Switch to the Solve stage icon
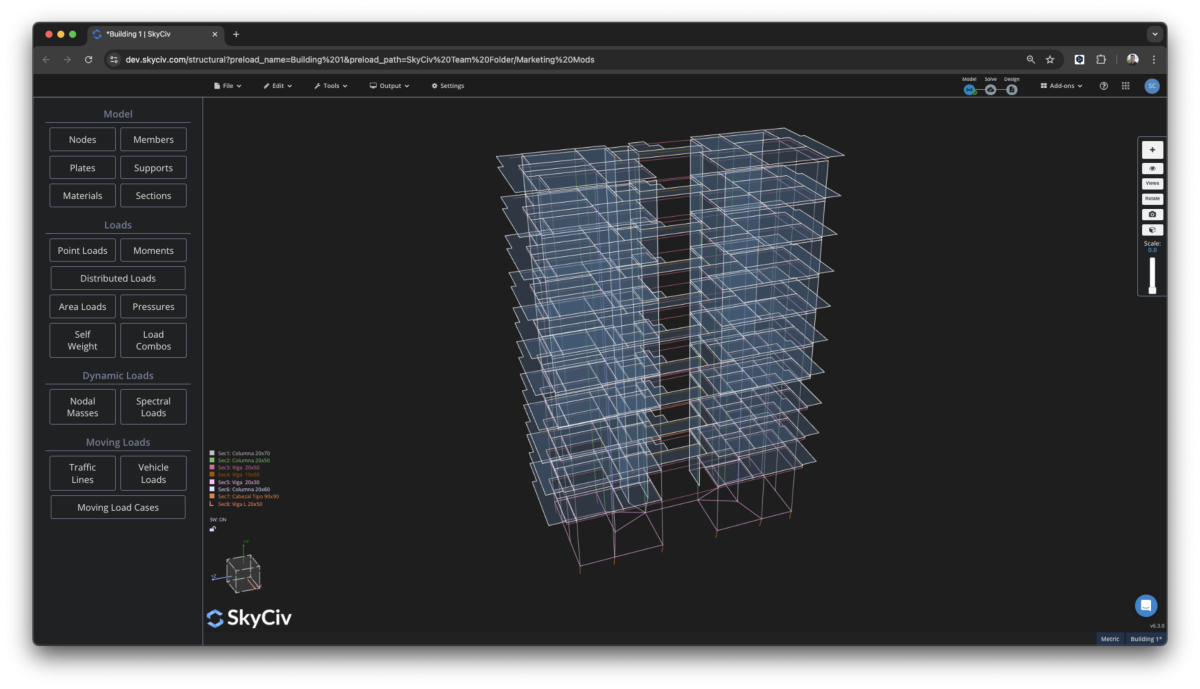The width and height of the screenshot is (1200, 689). [991, 89]
